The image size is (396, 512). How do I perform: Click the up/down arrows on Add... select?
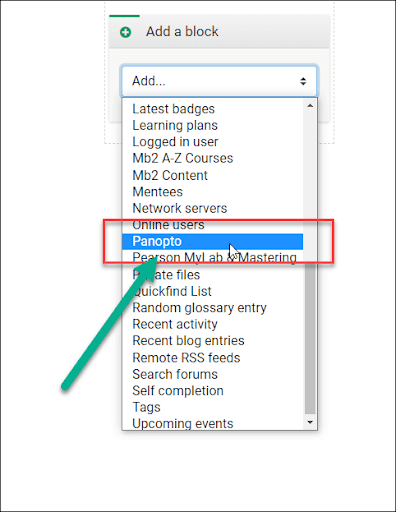[x=303, y=81]
